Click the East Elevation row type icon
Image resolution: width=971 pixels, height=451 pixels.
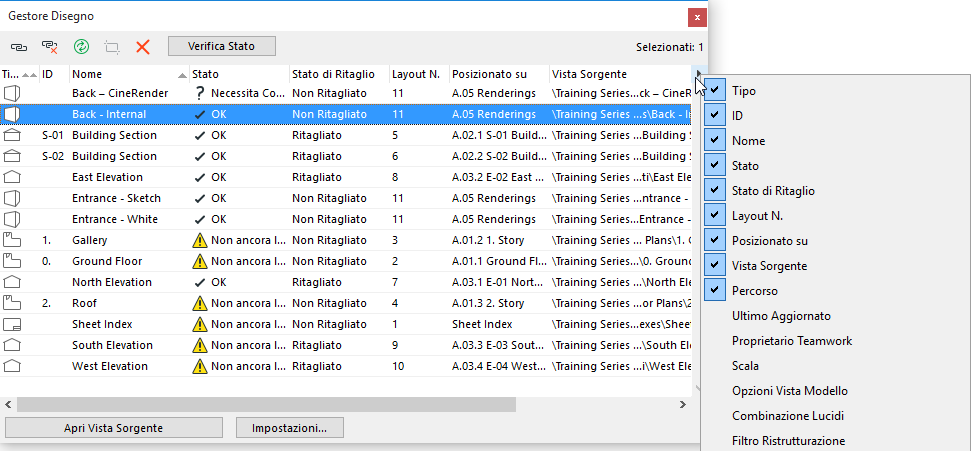12,177
